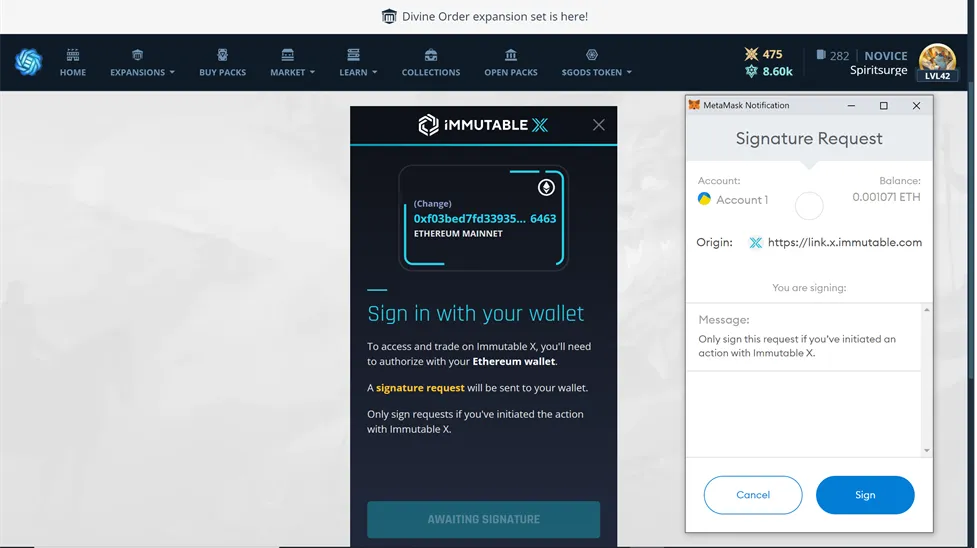Click the Expansions icon in navbar

pos(138,55)
